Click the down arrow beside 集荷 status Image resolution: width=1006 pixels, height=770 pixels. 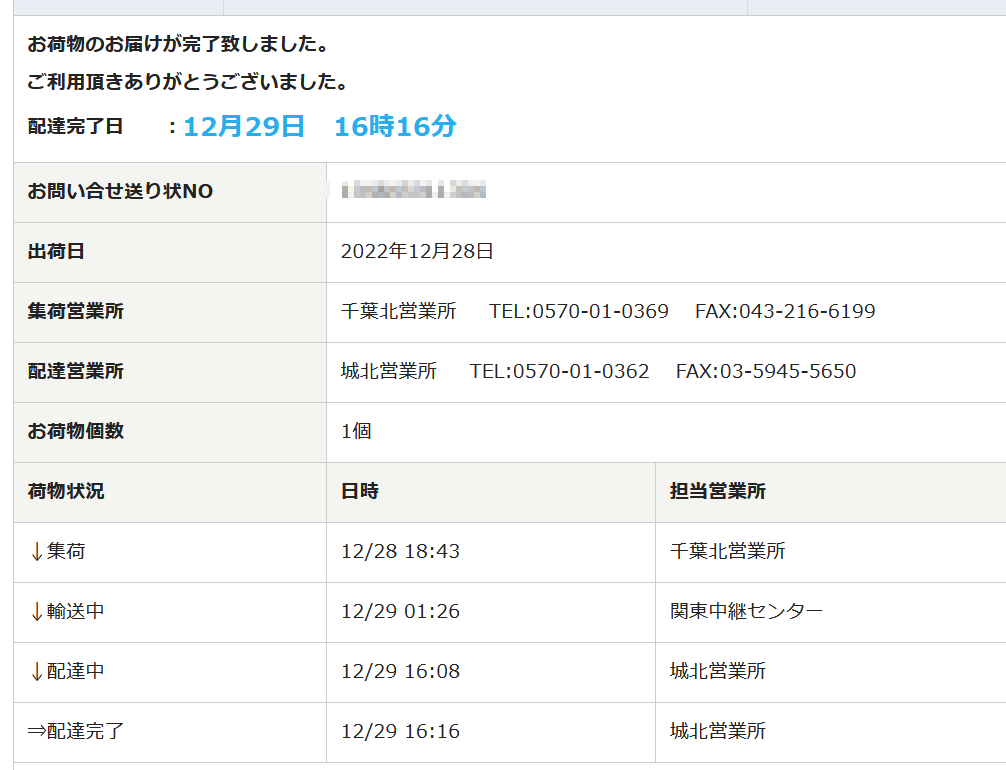point(37,552)
